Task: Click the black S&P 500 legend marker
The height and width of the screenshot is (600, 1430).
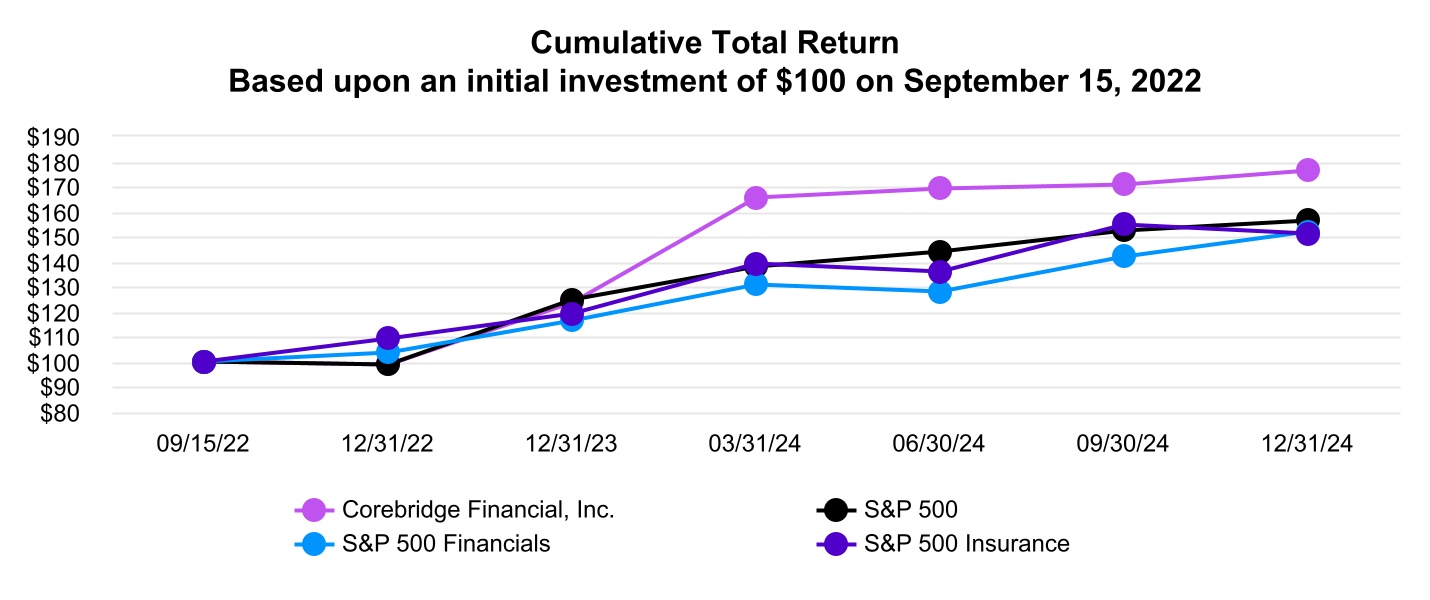Action: (836, 510)
